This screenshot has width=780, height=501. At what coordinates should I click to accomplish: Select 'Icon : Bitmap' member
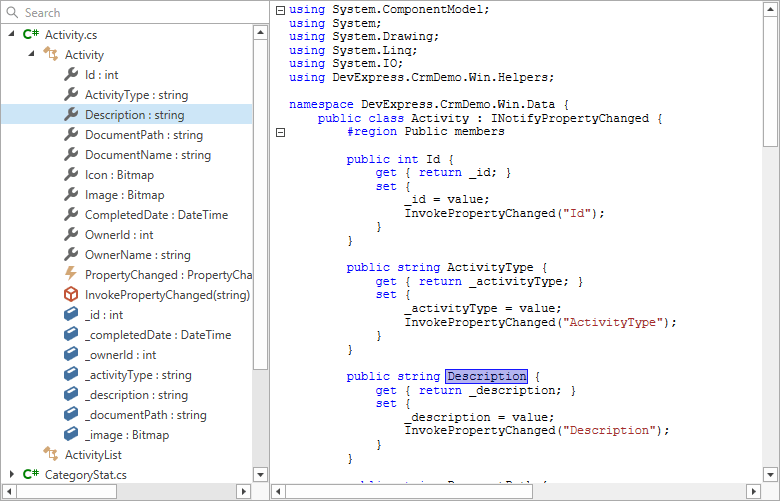[119, 175]
